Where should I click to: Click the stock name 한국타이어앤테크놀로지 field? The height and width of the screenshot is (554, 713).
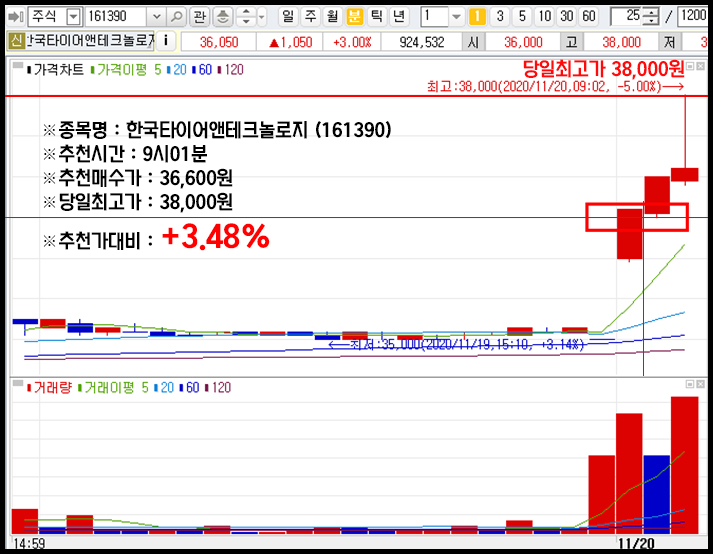(x=90, y=41)
